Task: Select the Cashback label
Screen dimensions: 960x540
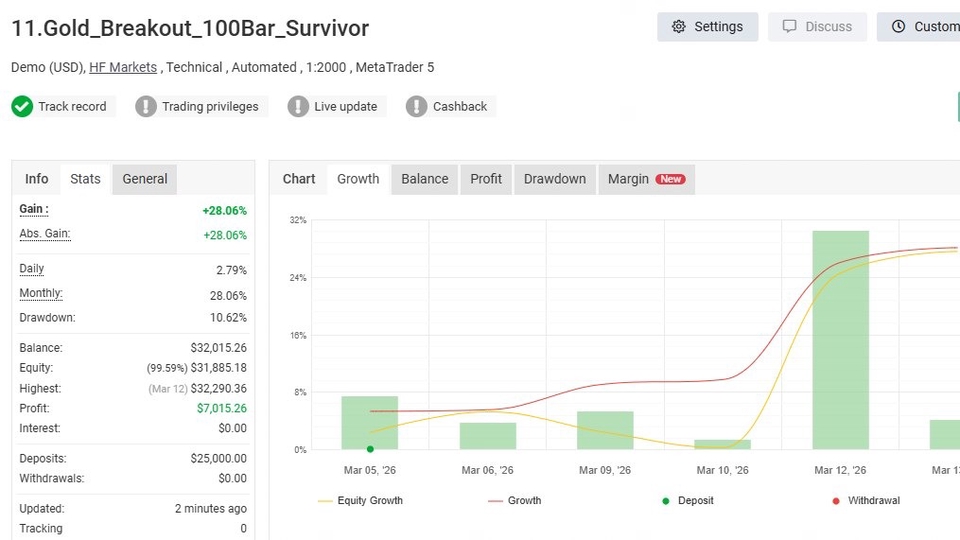Action: click(460, 107)
